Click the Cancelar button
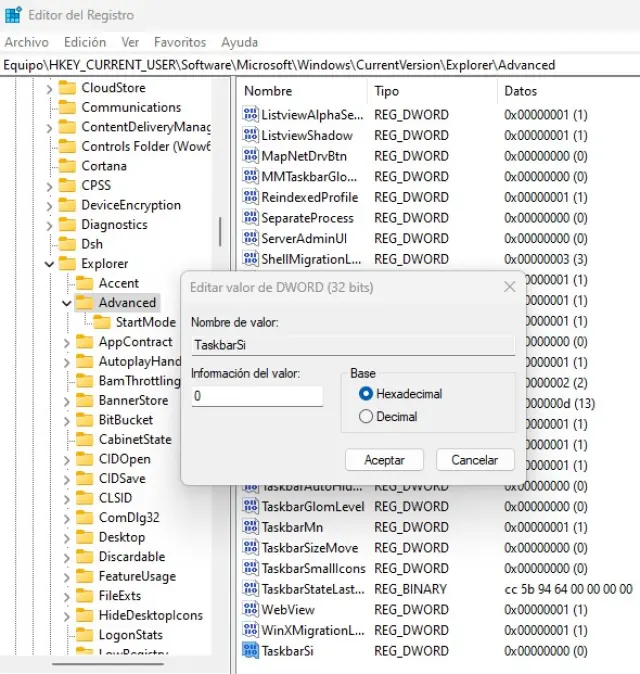 475,460
